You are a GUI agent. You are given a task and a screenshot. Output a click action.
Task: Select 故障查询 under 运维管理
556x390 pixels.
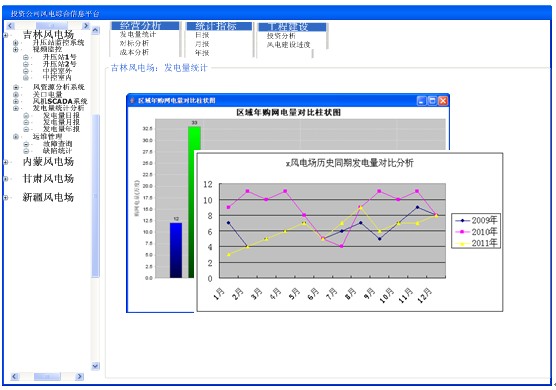pos(57,144)
